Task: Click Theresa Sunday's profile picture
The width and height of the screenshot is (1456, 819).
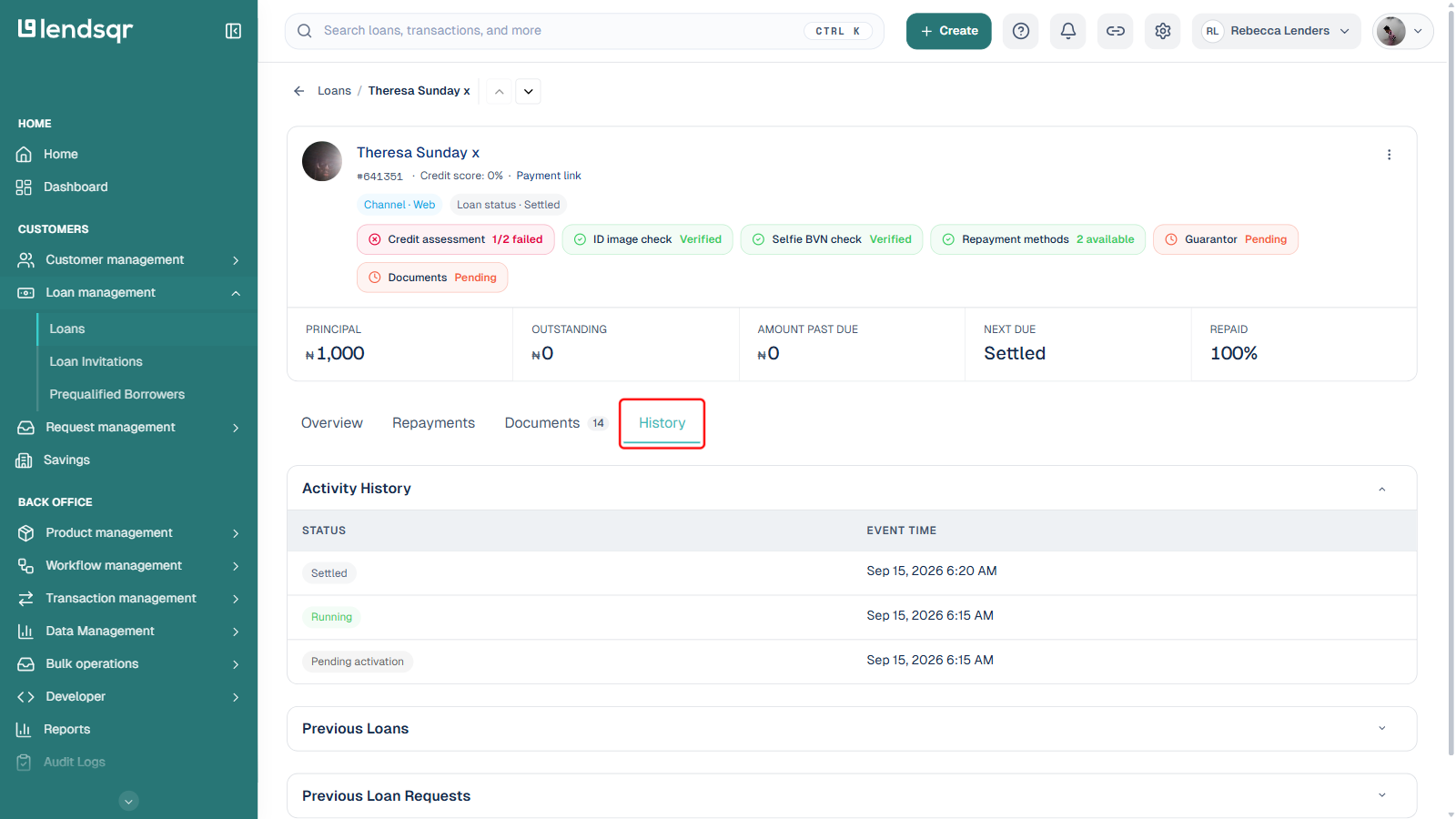Action: coord(322,161)
